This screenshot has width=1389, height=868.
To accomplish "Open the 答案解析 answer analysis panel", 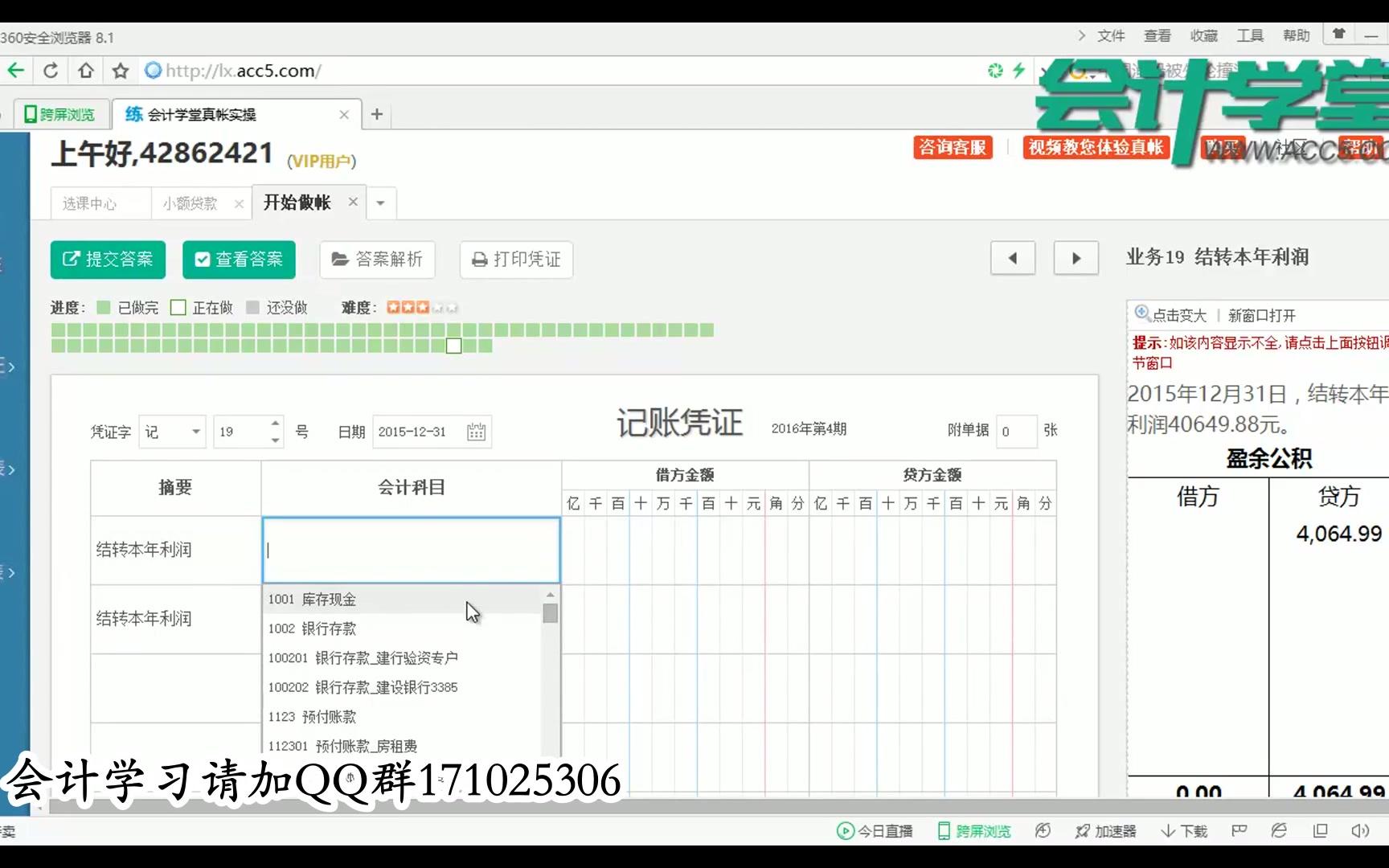I will [377, 260].
